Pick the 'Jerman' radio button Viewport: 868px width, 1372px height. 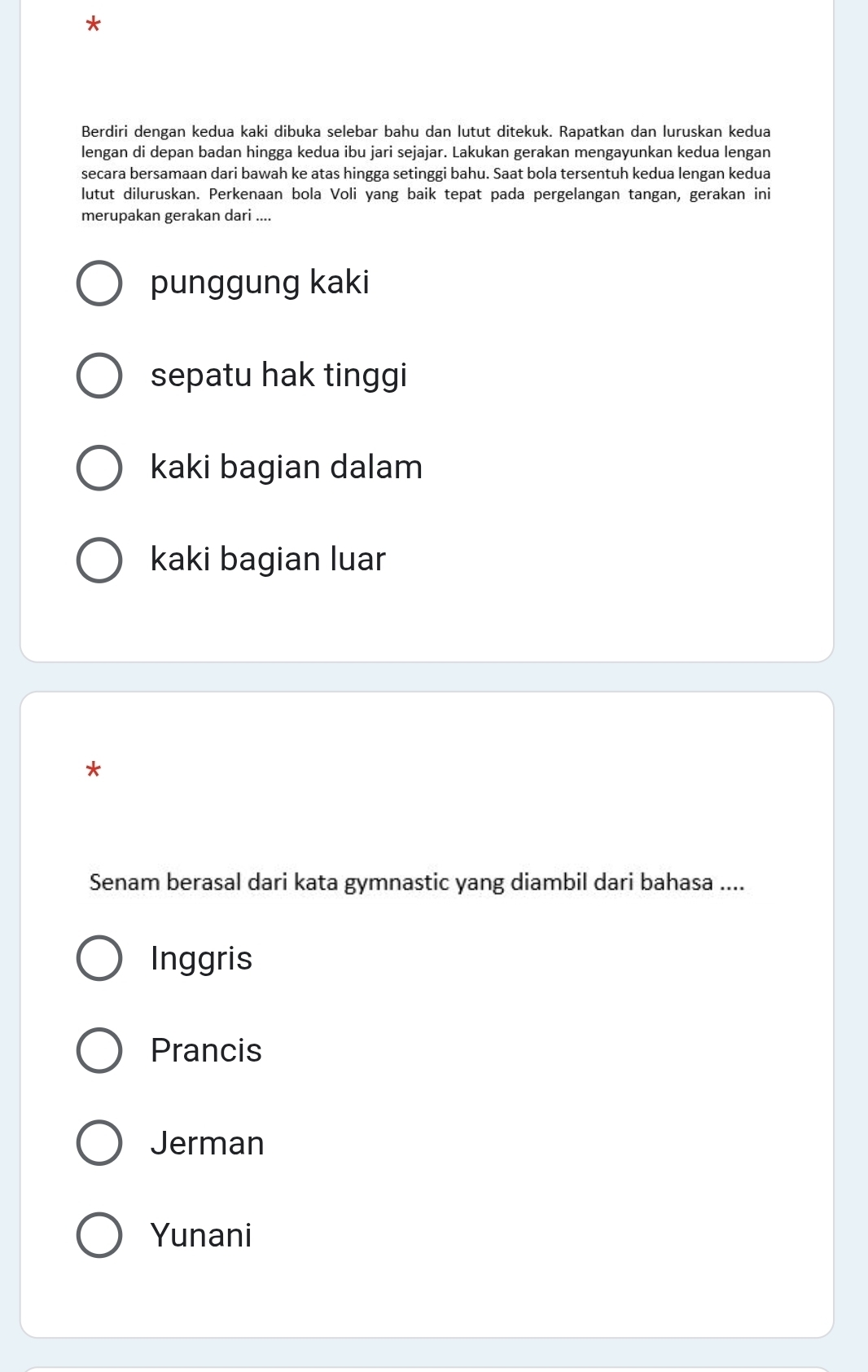coord(99,1143)
